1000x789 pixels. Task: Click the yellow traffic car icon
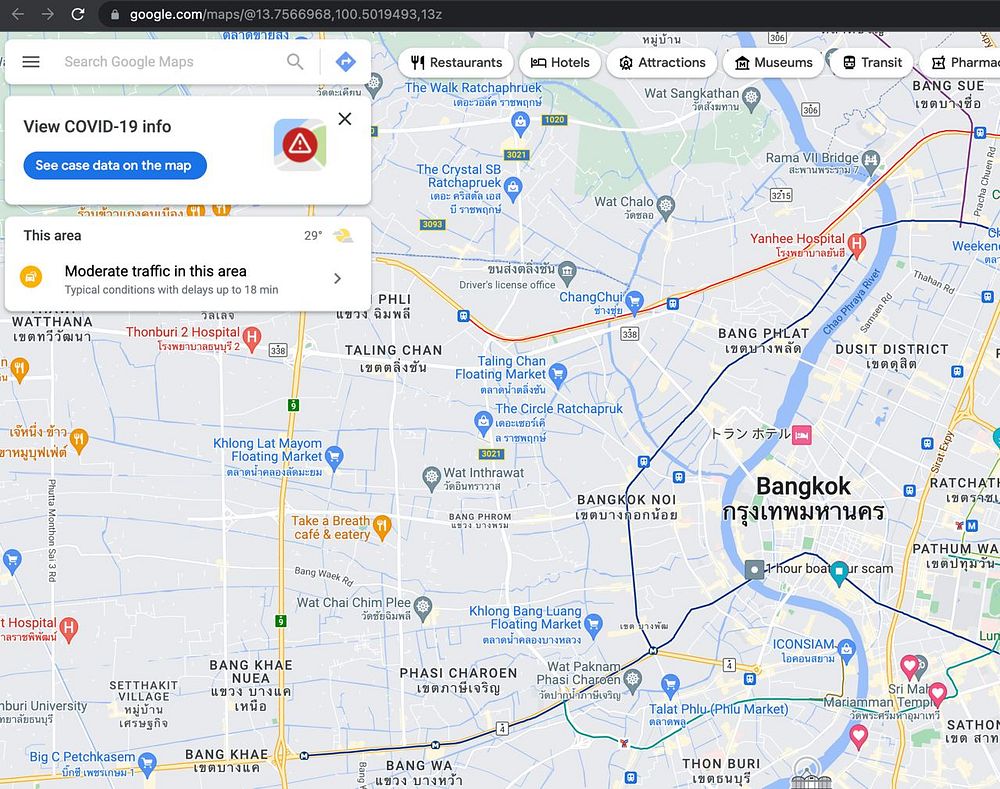[x=30, y=277]
